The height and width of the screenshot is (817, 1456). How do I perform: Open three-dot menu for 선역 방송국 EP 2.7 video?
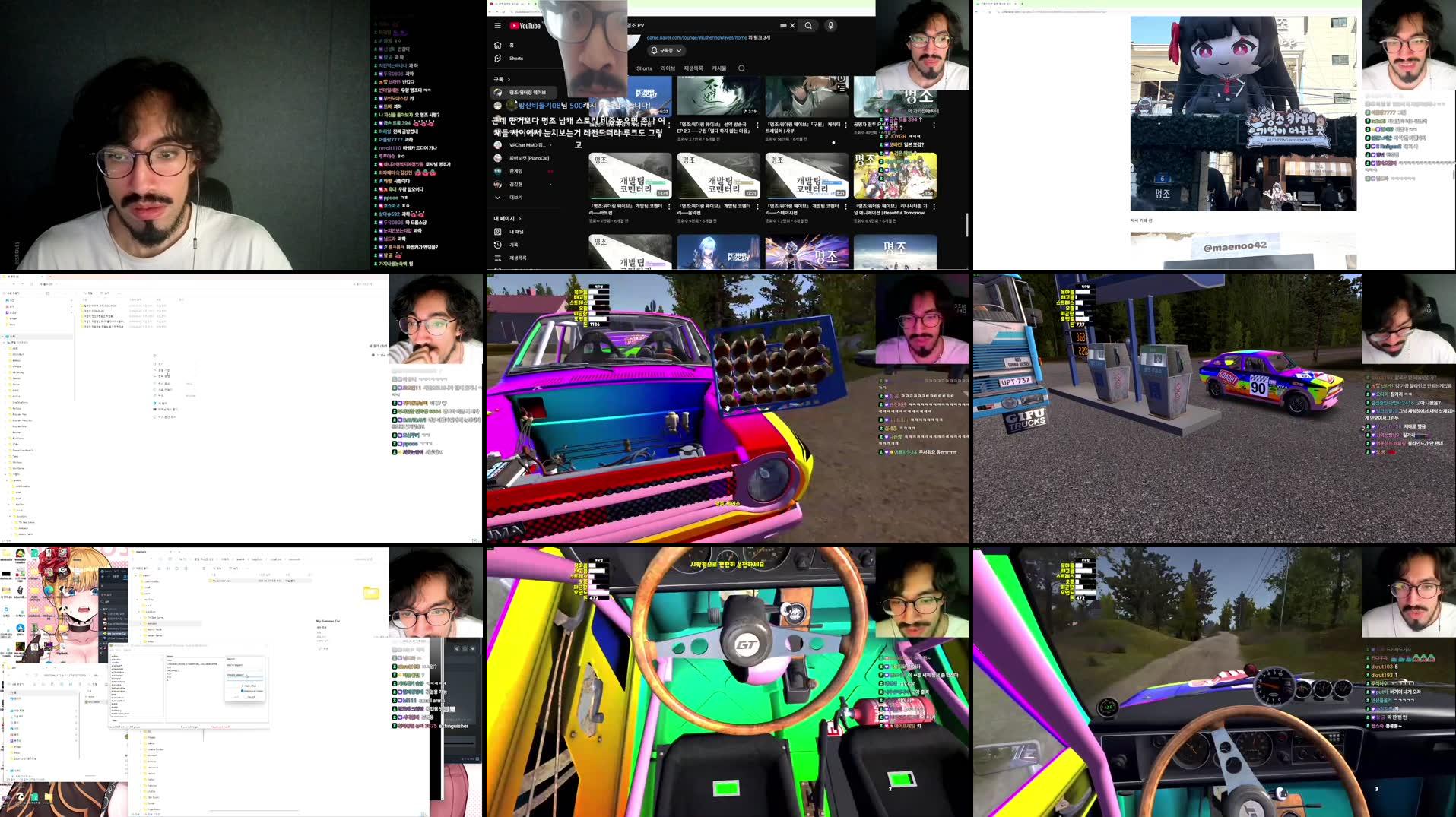pos(757,125)
